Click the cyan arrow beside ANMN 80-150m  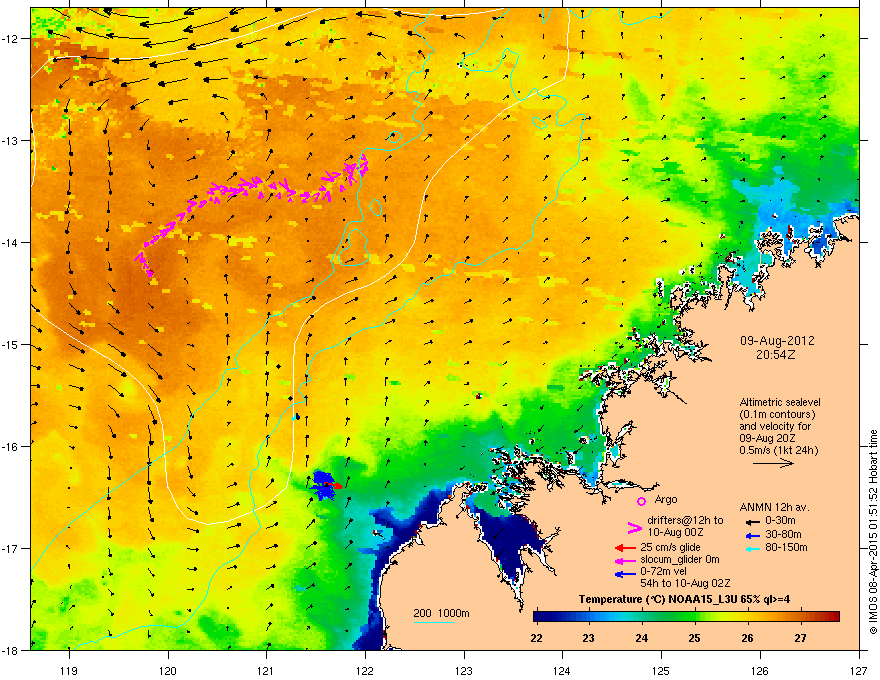click(752, 548)
